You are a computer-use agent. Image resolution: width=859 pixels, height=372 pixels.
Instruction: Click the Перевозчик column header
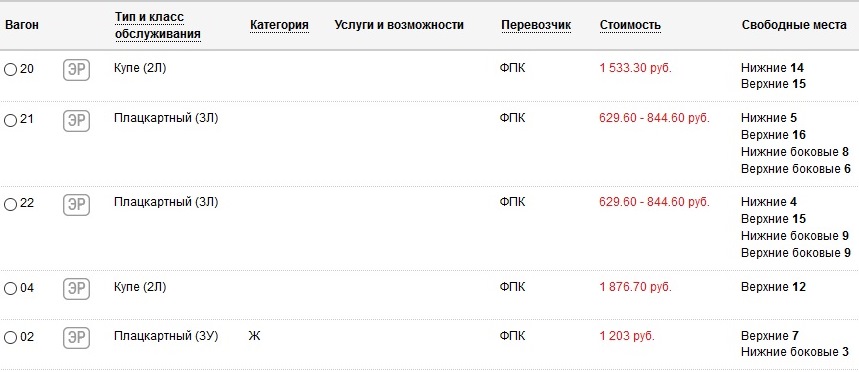(x=536, y=25)
